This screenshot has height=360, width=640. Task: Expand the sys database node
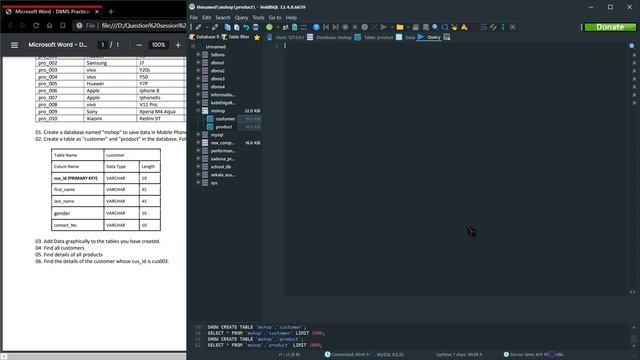coord(198,182)
